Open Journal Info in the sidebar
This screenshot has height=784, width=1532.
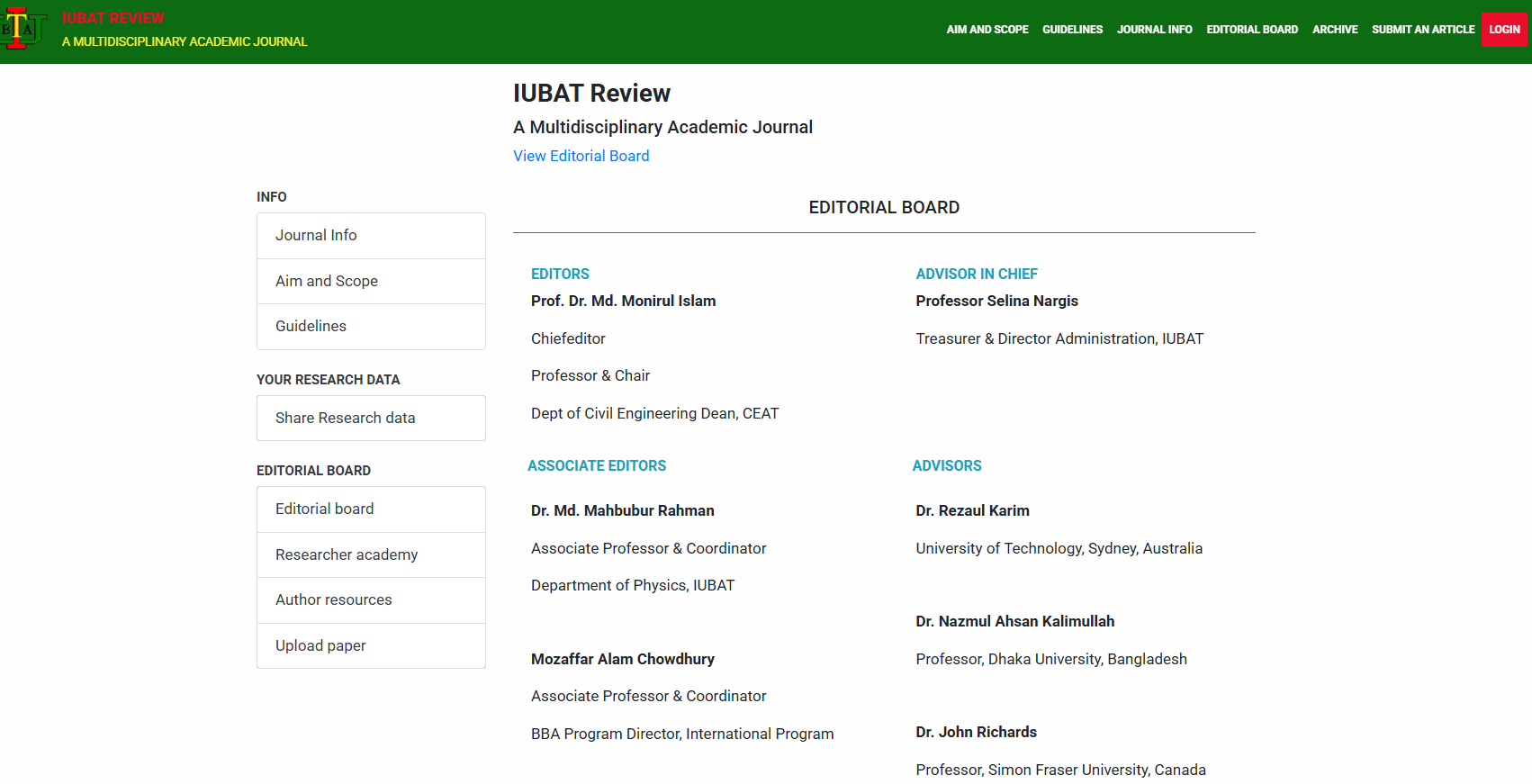coord(371,236)
